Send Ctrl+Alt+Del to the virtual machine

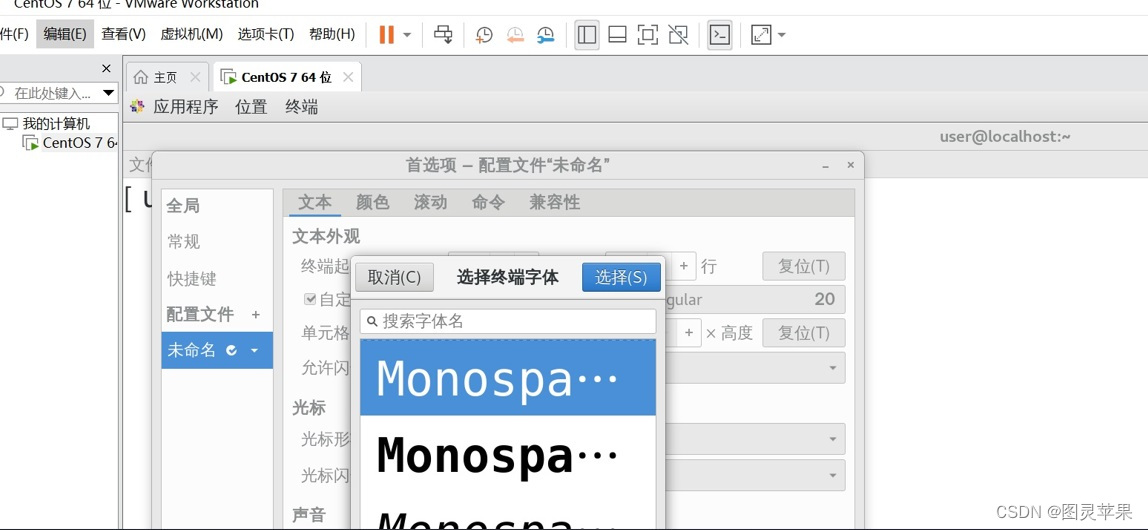tap(443, 34)
